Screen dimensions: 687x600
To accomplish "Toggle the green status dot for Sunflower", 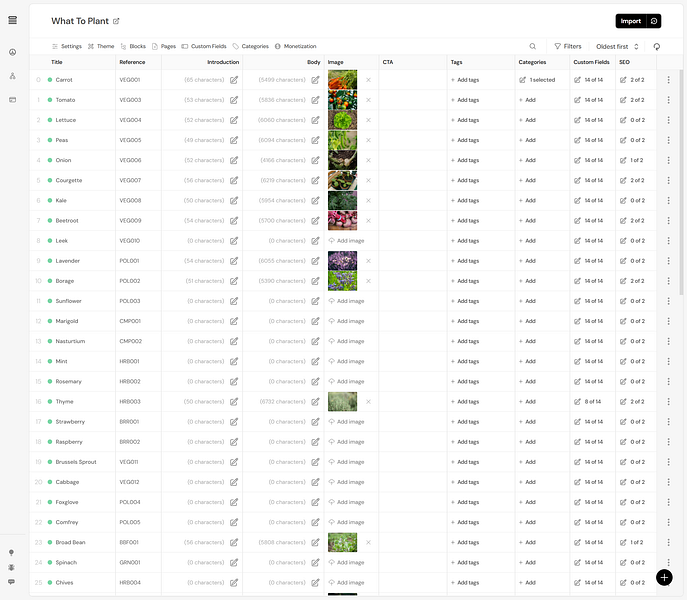I will pos(50,301).
